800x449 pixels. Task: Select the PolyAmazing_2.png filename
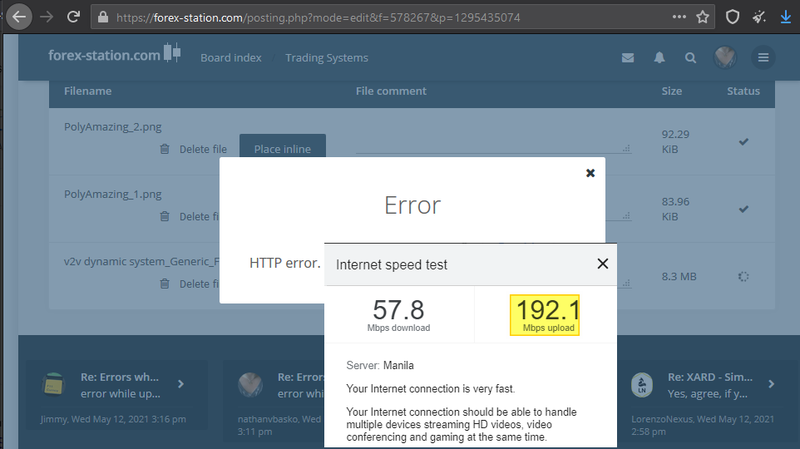click(x=113, y=127)
